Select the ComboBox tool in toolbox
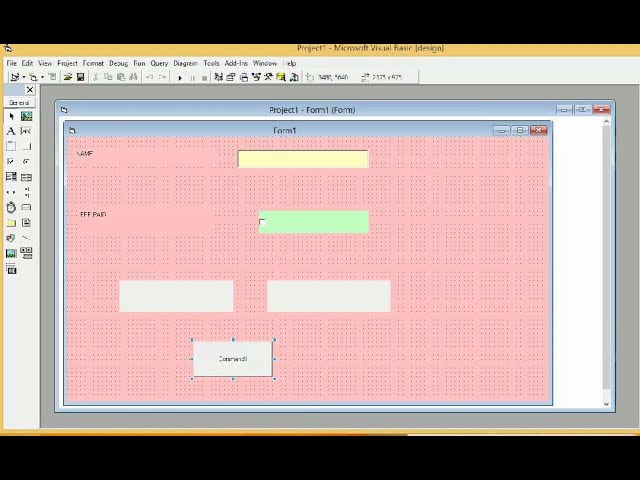The width and height of the screenshot is (640, 480). 11,177
